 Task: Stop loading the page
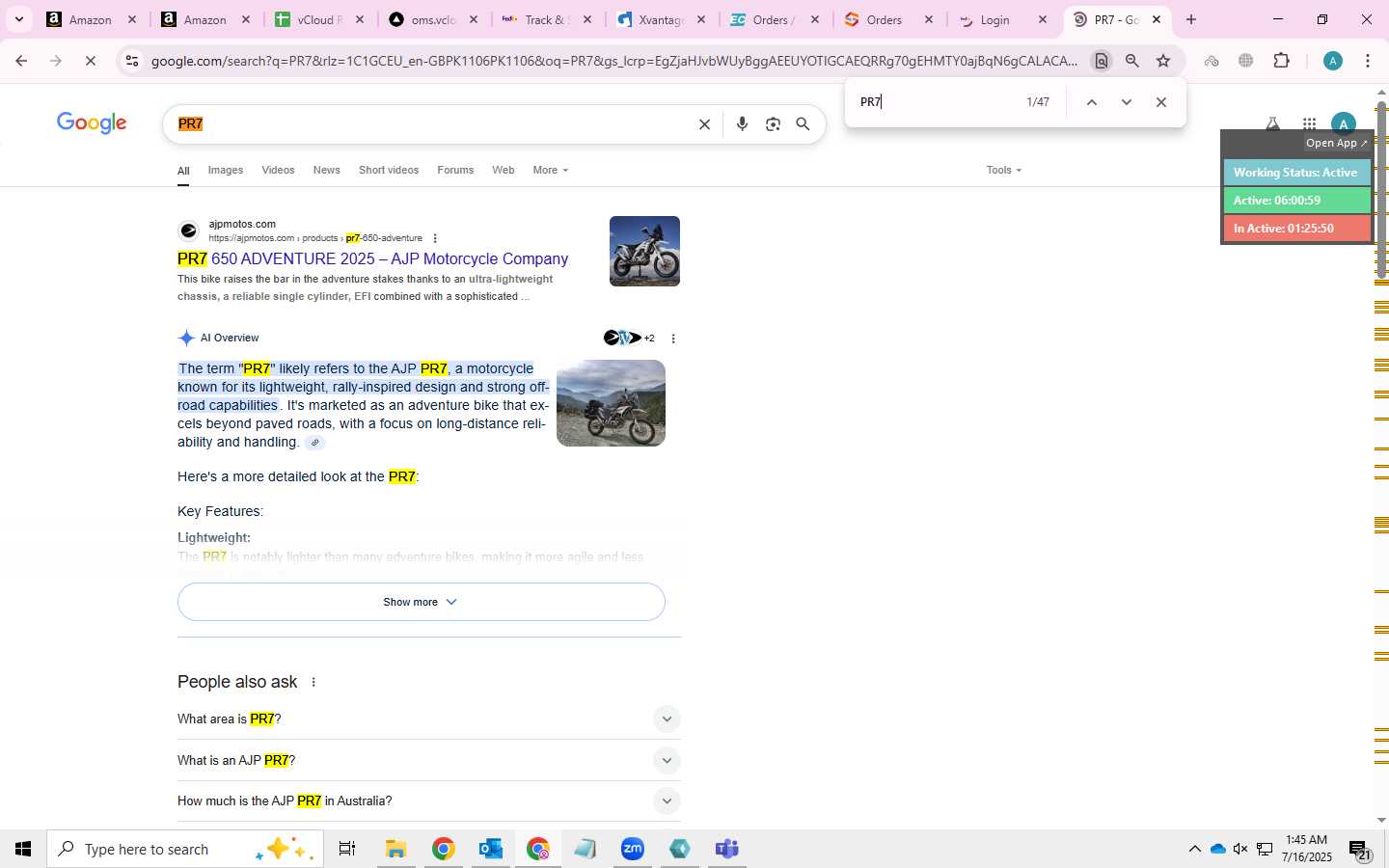point(90,61)
